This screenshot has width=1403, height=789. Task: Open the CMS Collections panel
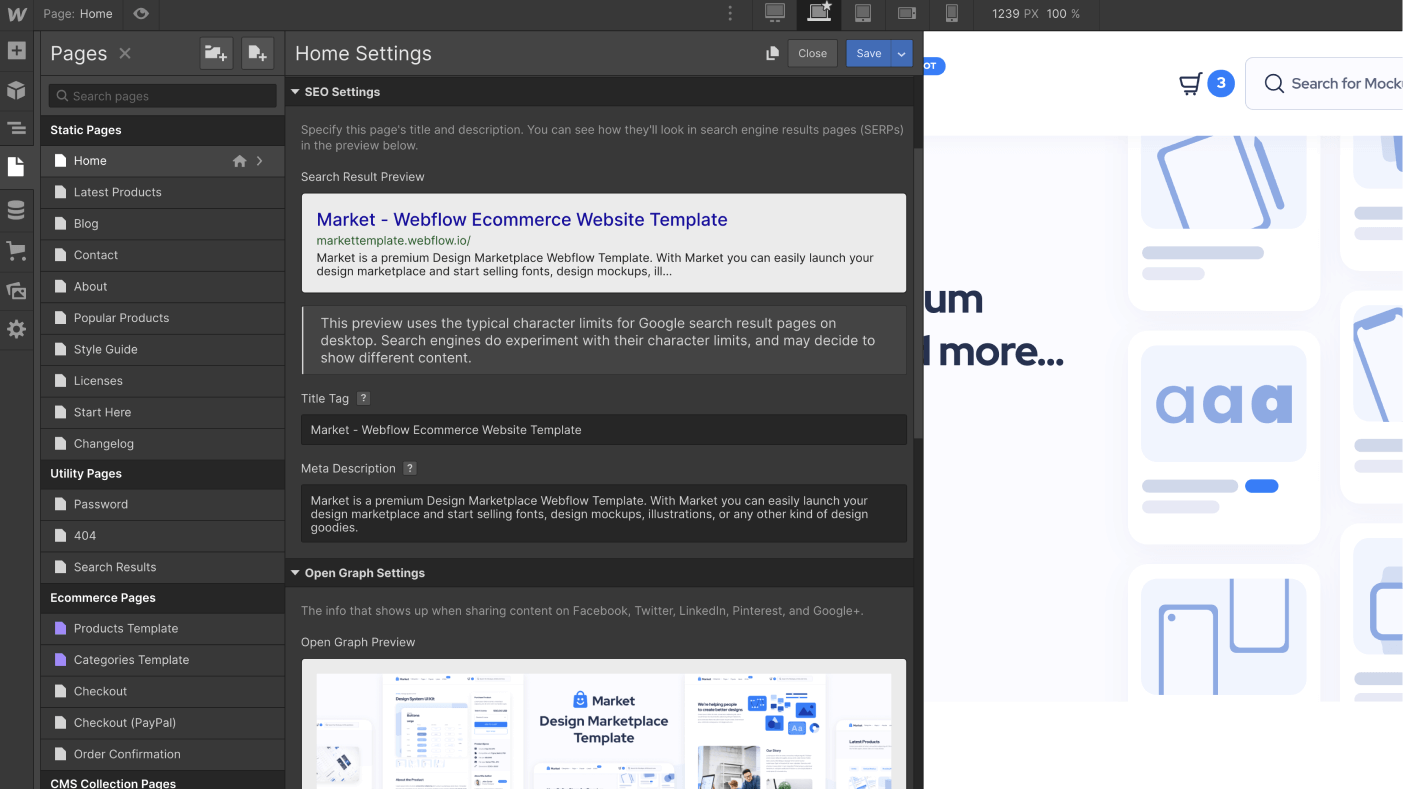tap(16, 210)
